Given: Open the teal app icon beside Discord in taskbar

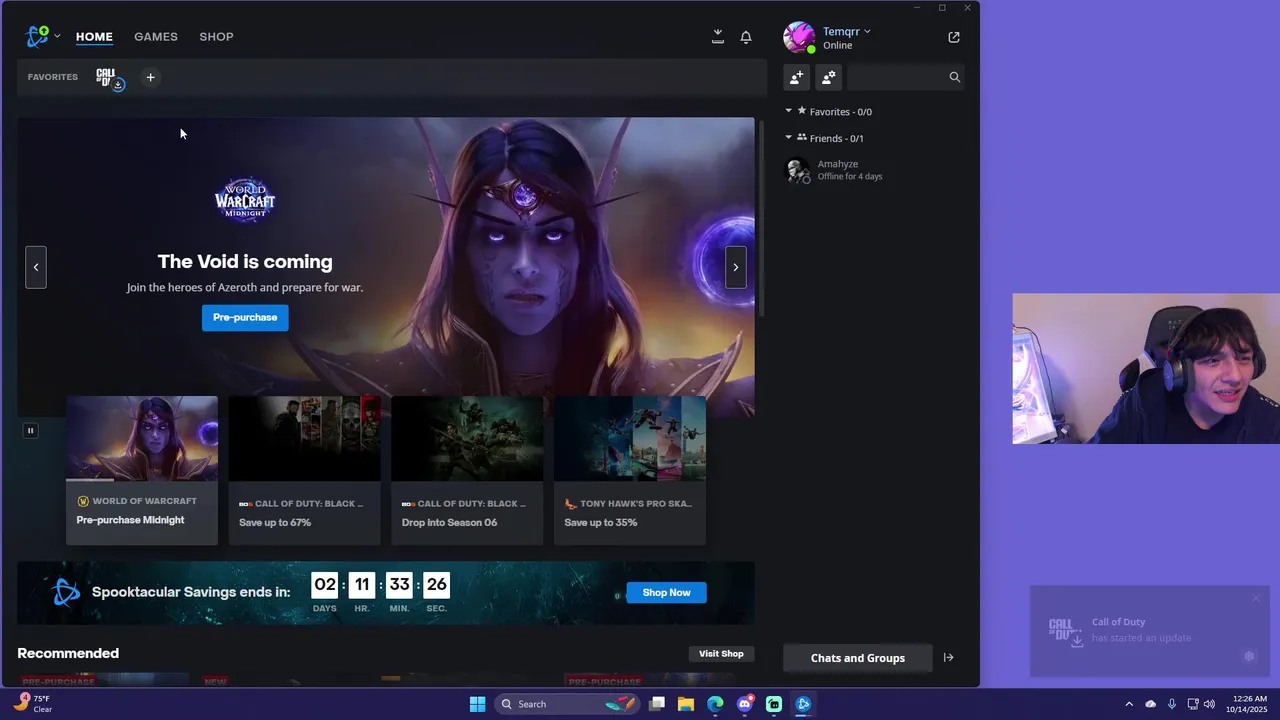Looking at the screenshot, I should (774, 704).
